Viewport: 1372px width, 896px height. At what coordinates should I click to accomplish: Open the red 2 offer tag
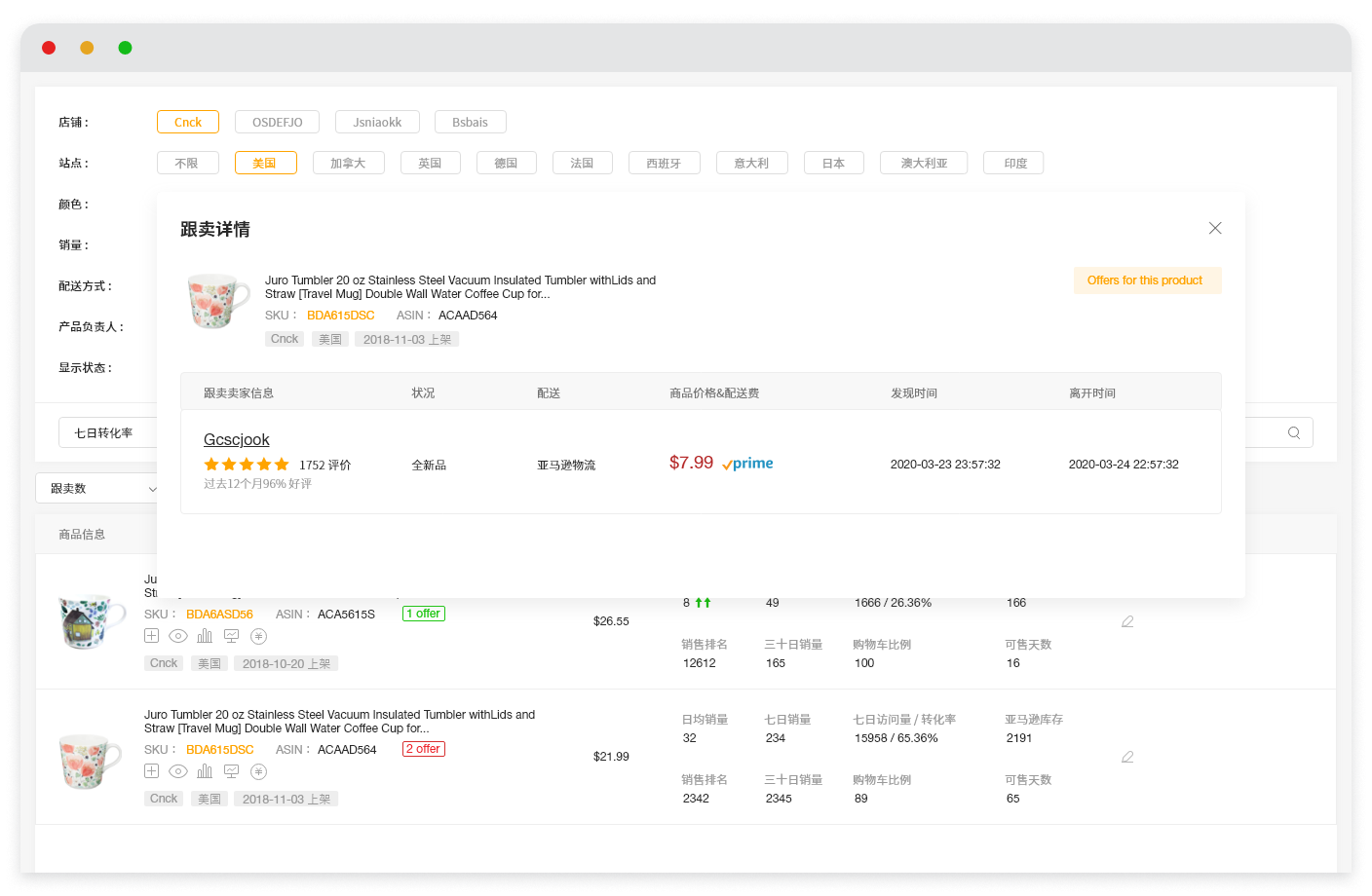pyautogui.click(x=424, y=749)
